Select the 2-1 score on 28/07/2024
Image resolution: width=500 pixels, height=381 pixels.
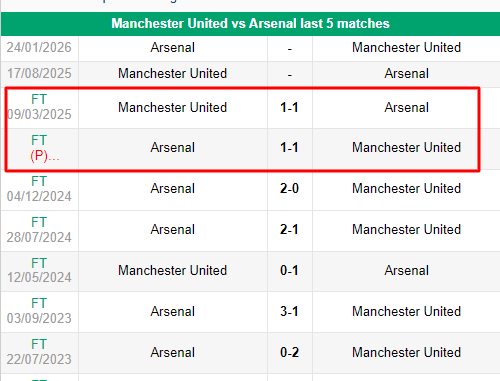(x=289, y=230)
